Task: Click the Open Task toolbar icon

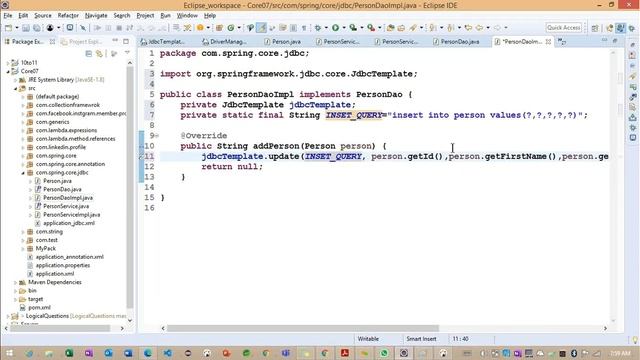Action: click(x=402, y=28)
